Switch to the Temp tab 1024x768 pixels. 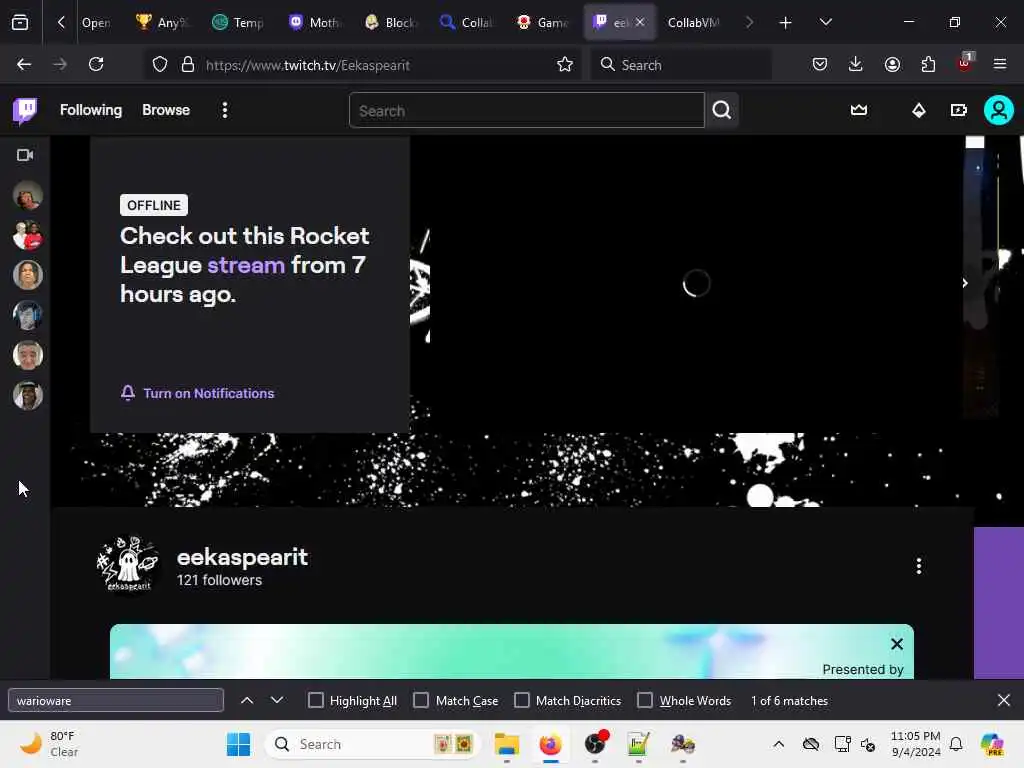point(238,22)
